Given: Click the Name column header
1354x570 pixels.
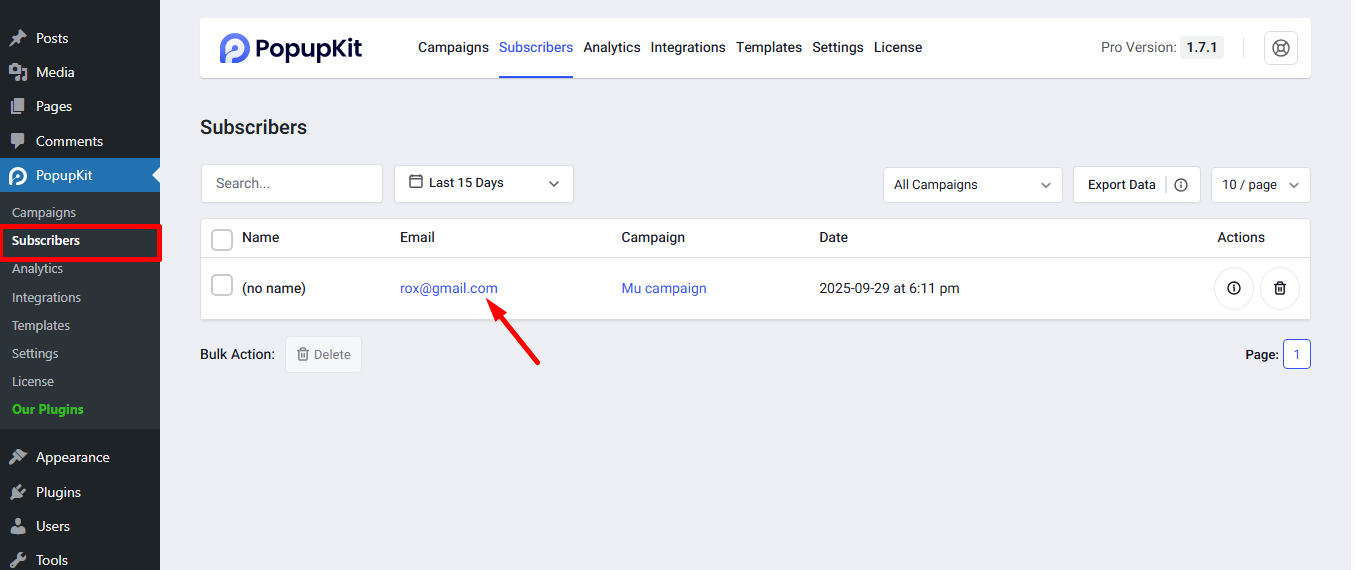Looking at the screenshot, I should [x=261, y=237].
